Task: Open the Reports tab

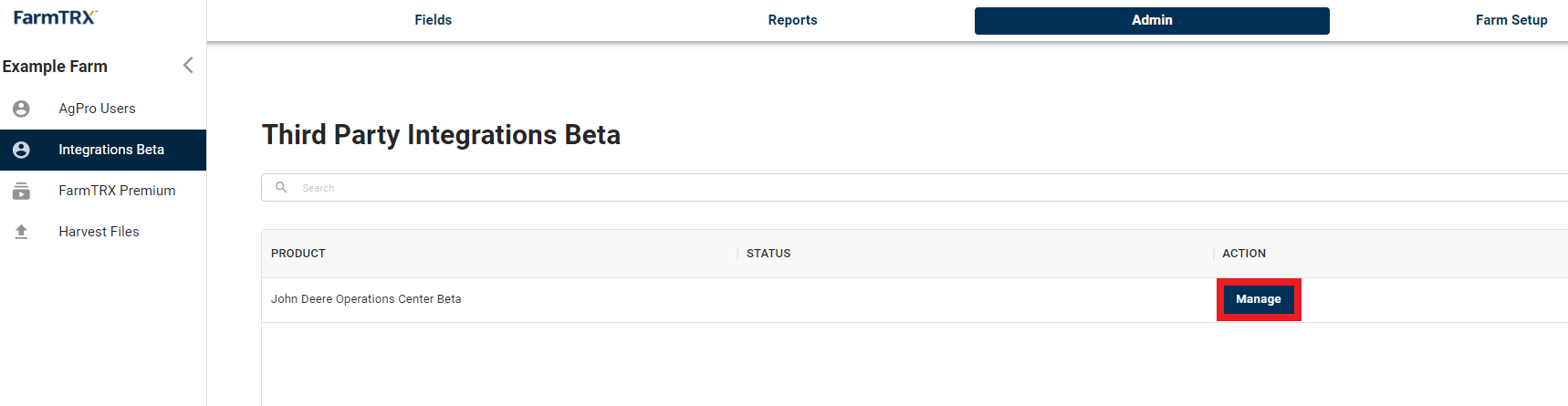Action: coord(792,20)
